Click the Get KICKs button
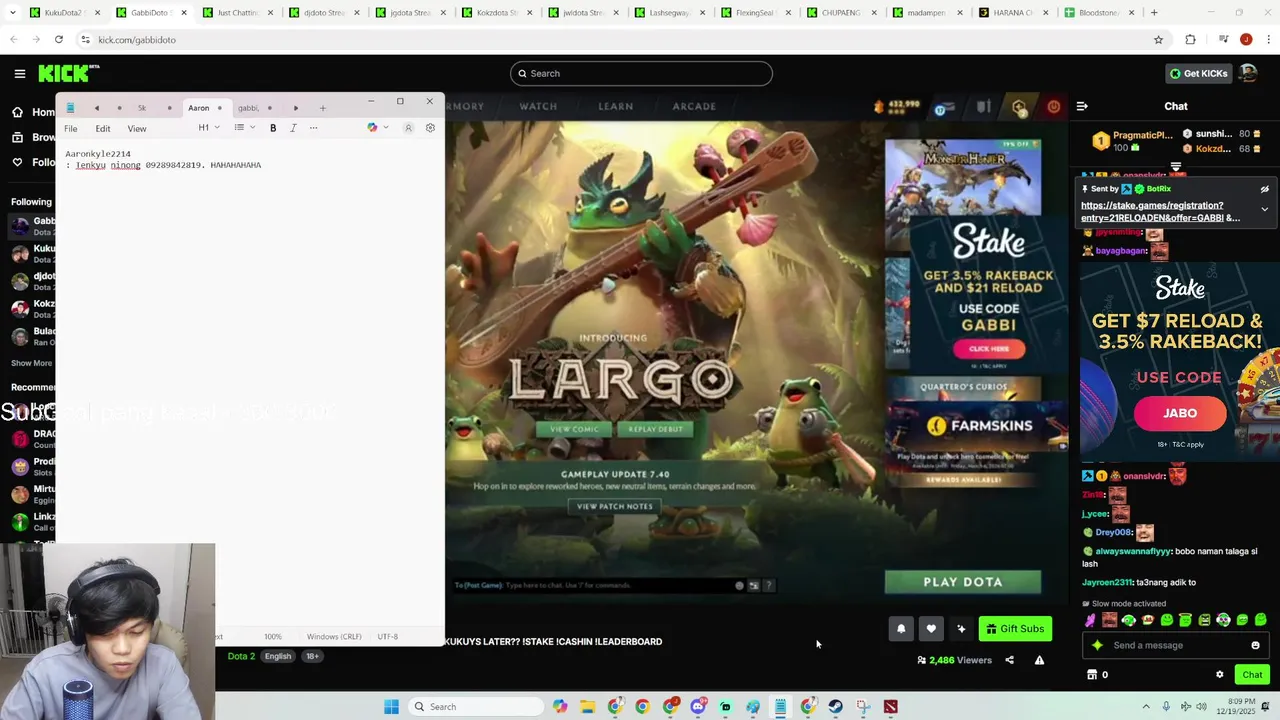The height and width of the screenshot is (720, 1280). coord(1198,73)
